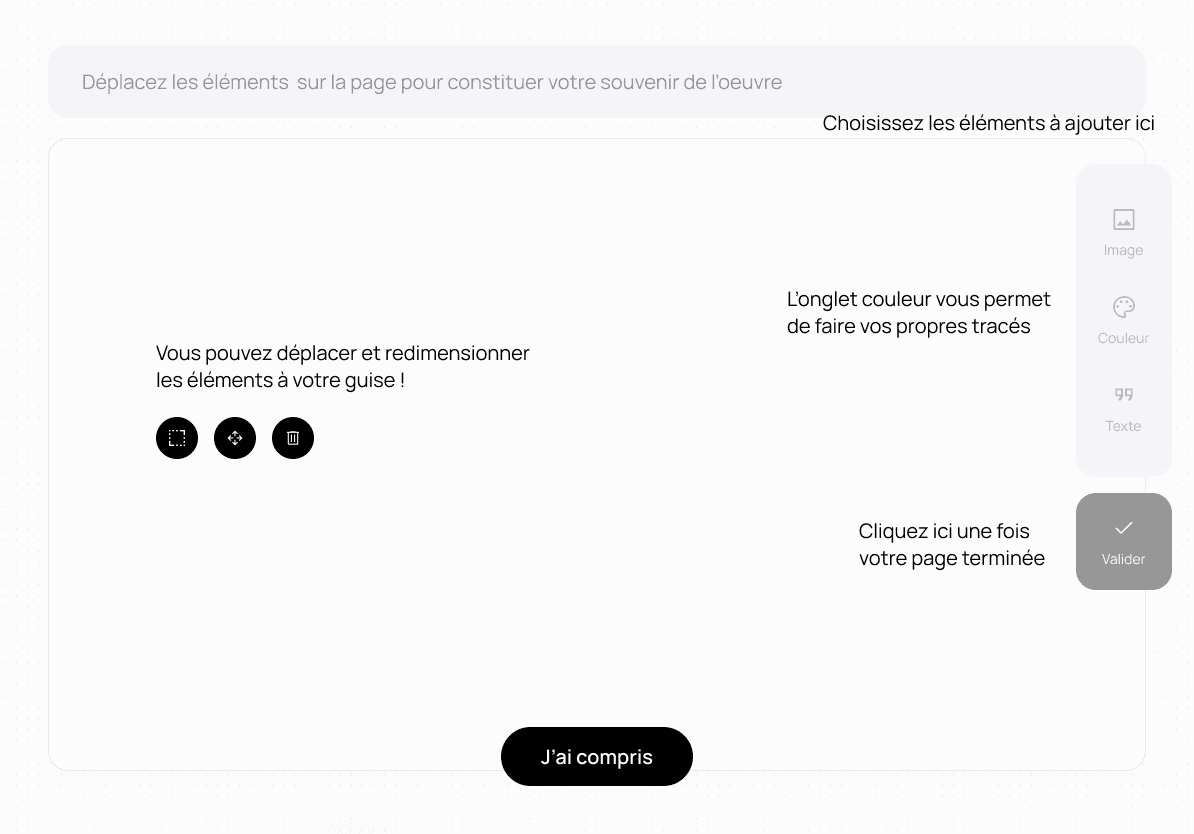Viewport: 1194px width, 834px height.
Task: Click 'Cliquez ici une fois' hint text
Action: coord(944,531)
